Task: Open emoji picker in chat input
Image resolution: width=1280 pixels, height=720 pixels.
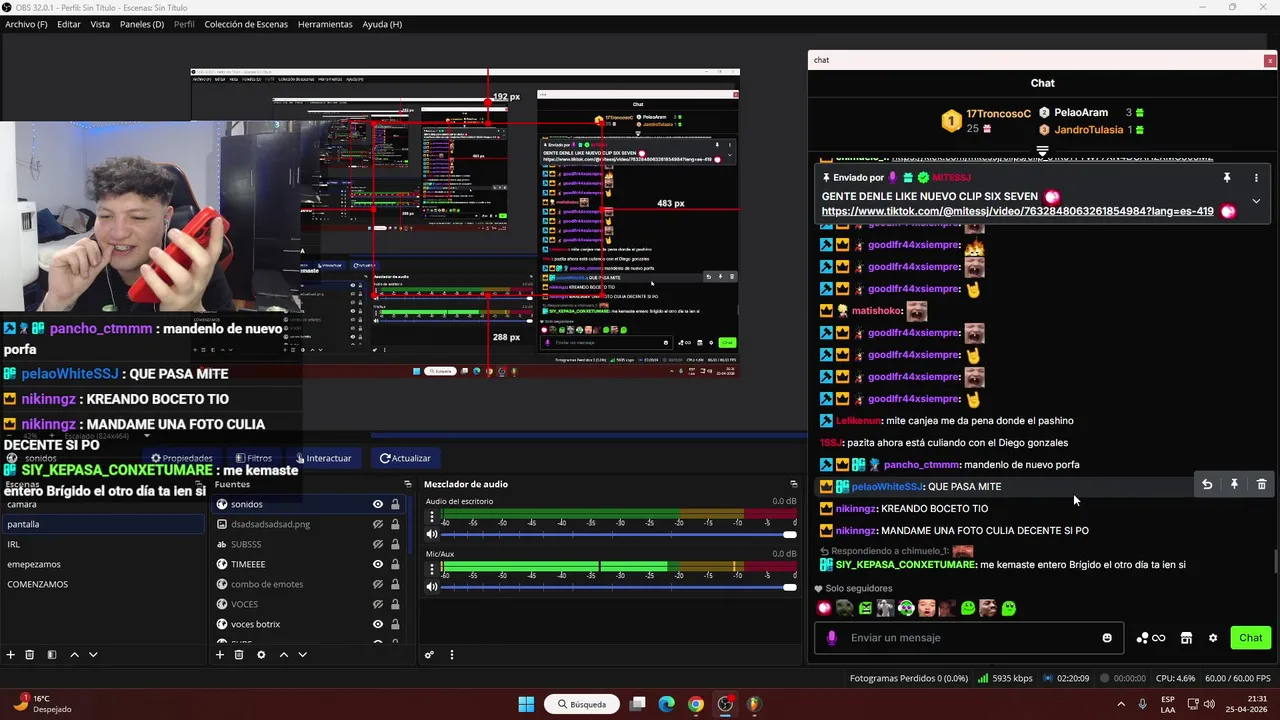Action: point(1107,638)
